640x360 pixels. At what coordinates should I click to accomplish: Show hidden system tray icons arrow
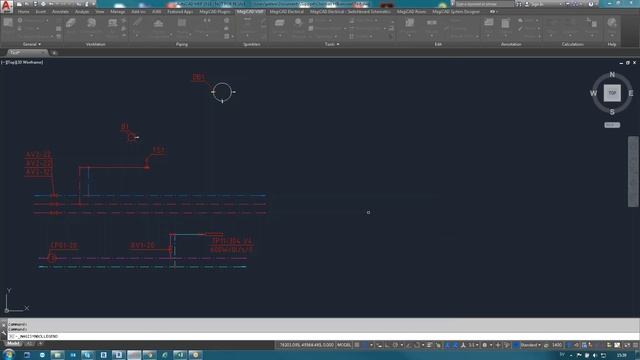pos(571,355)
